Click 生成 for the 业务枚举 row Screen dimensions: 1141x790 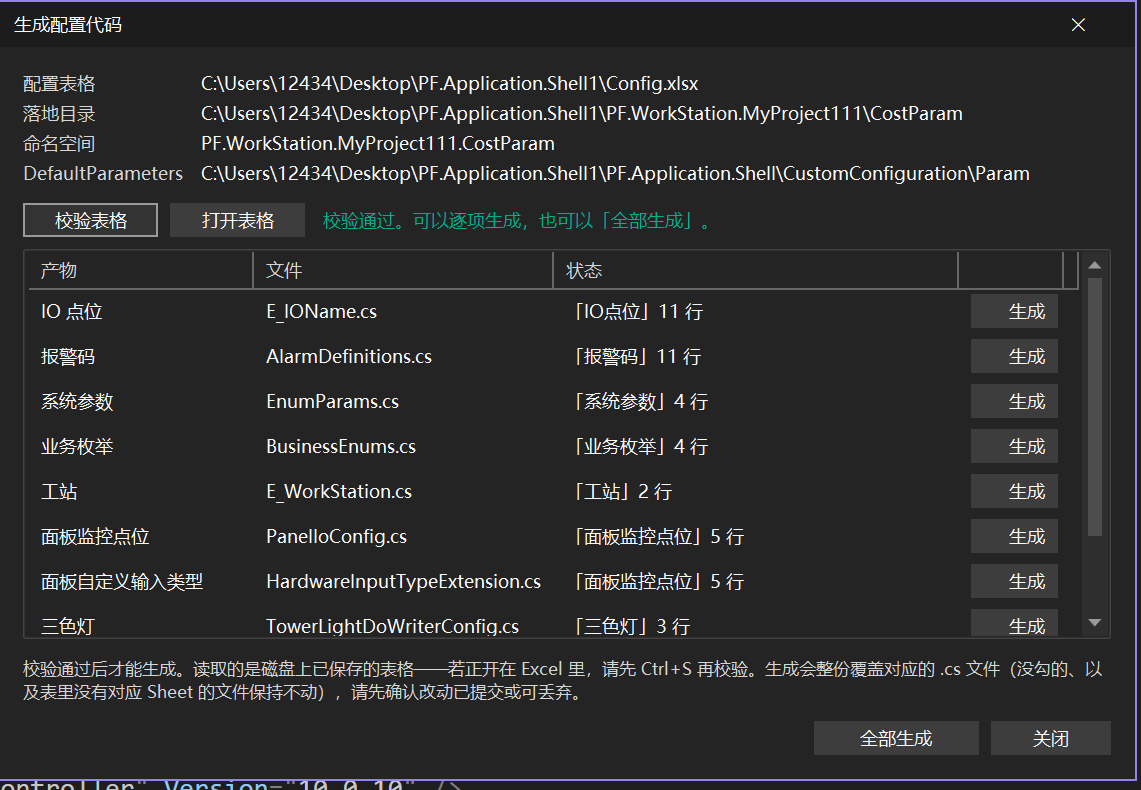pos(1014,447)
